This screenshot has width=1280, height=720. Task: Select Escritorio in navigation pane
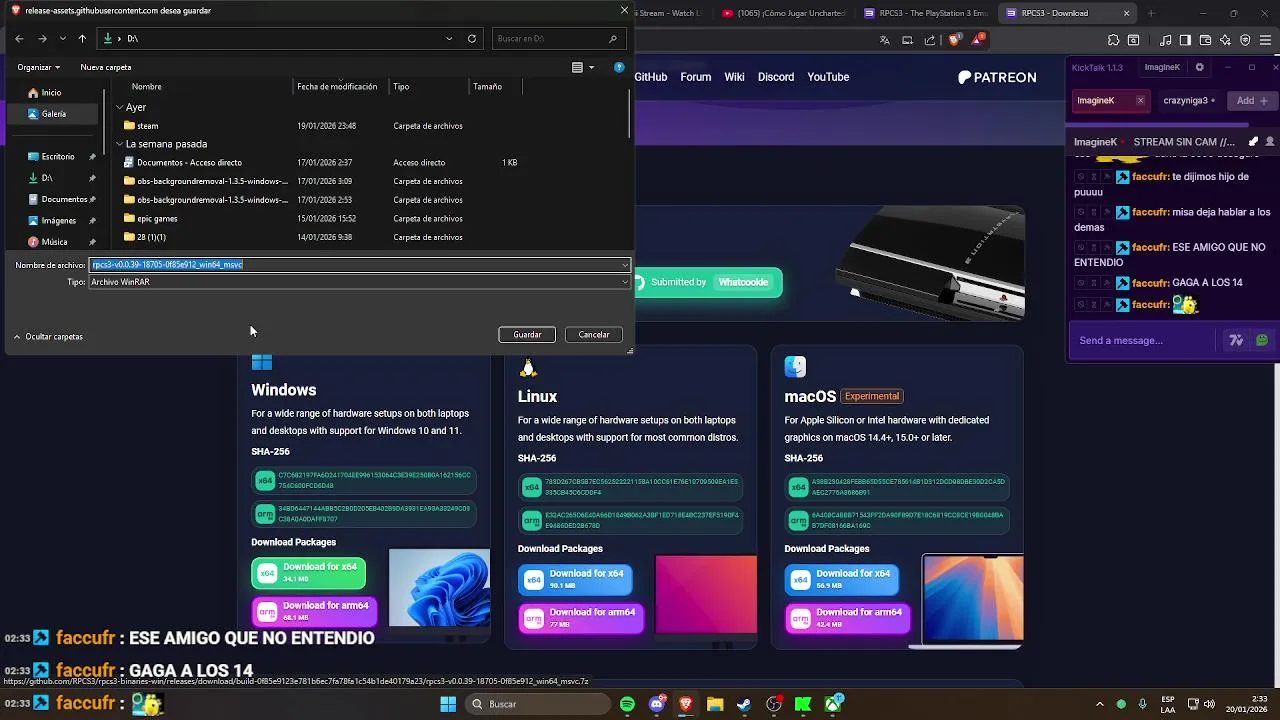click(58, 157)
